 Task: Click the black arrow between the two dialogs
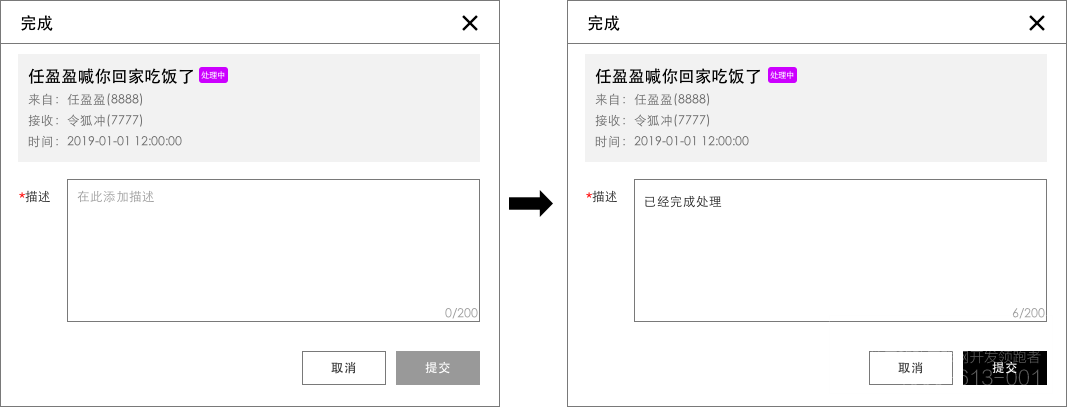(x=531, y=204)
